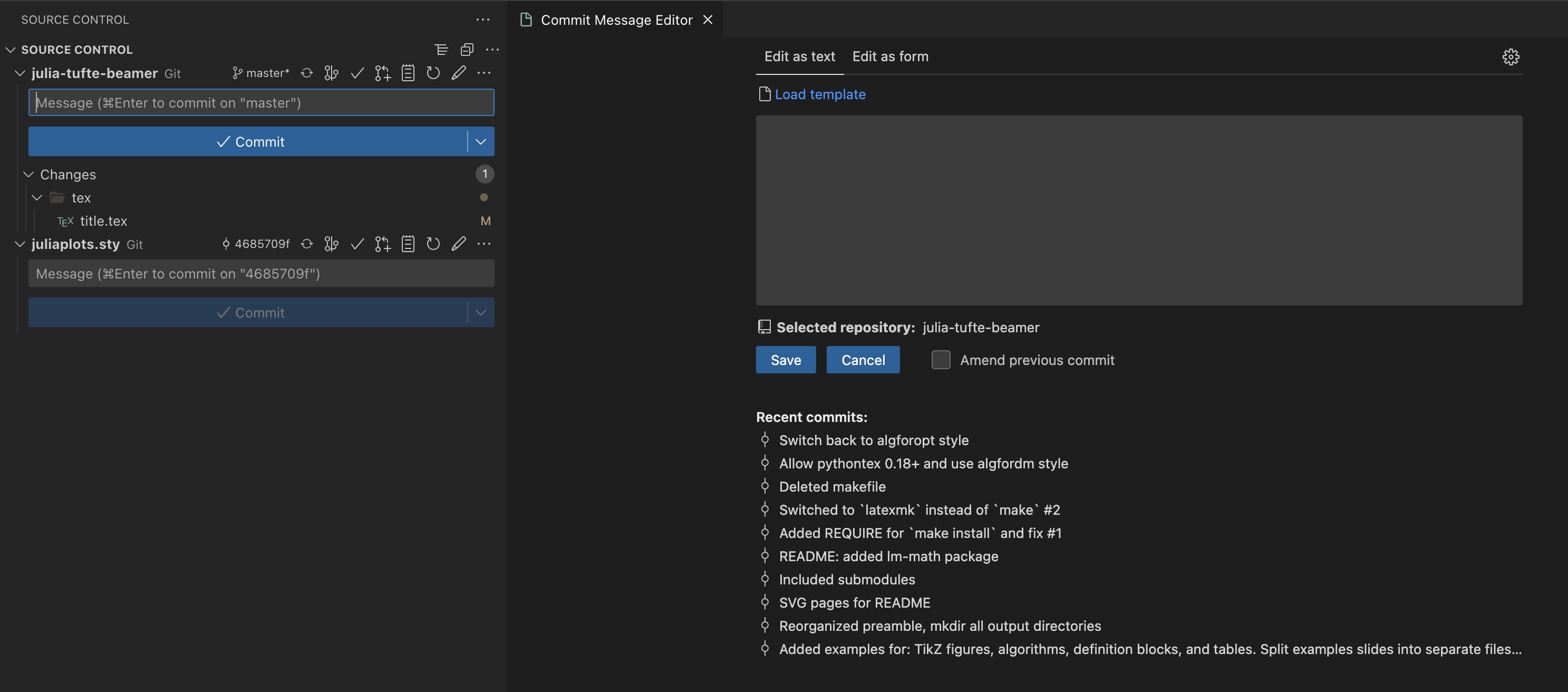Select the view as tree icon

(441, 50)
